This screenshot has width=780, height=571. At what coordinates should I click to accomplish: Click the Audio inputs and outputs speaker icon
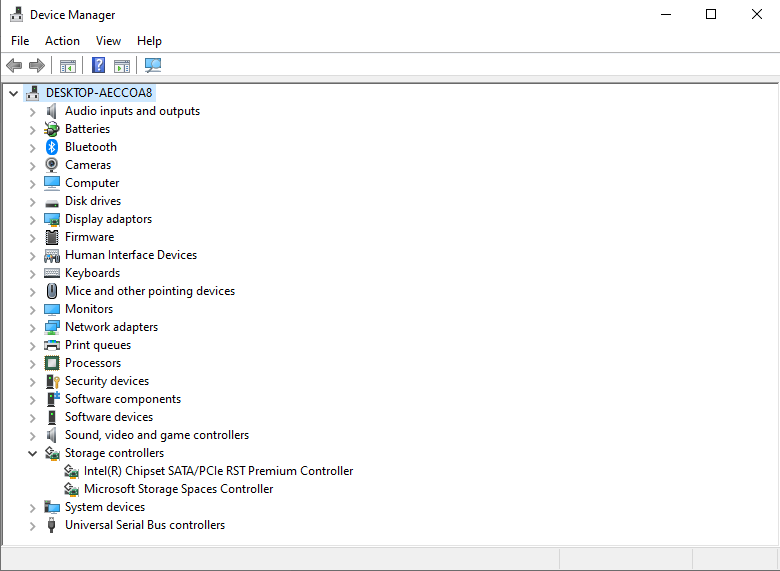pos(52,111)
